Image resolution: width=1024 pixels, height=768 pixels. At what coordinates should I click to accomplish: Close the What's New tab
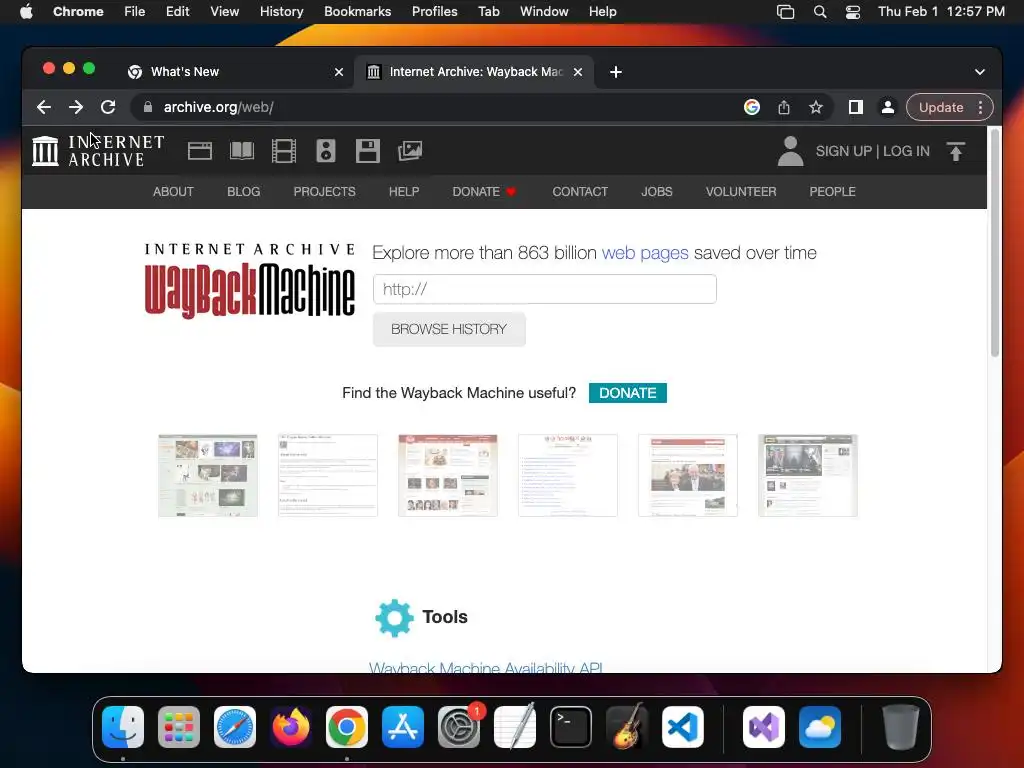339,72
